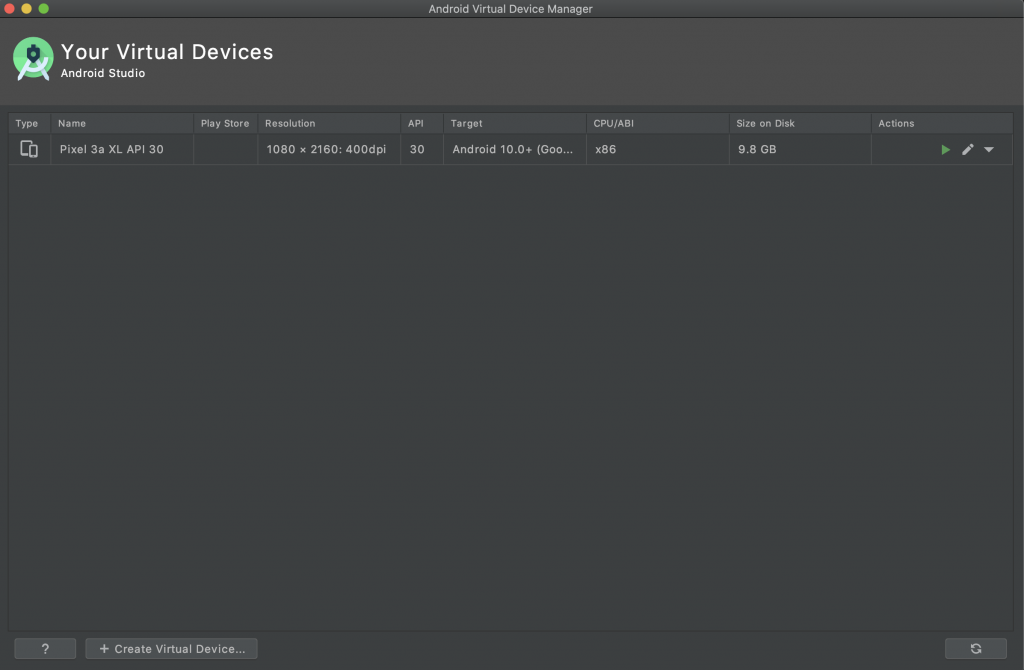The width and height of the screenshot is (1024, 670).
Task: Sort by the Type column header
Action: tap(30, 123)
